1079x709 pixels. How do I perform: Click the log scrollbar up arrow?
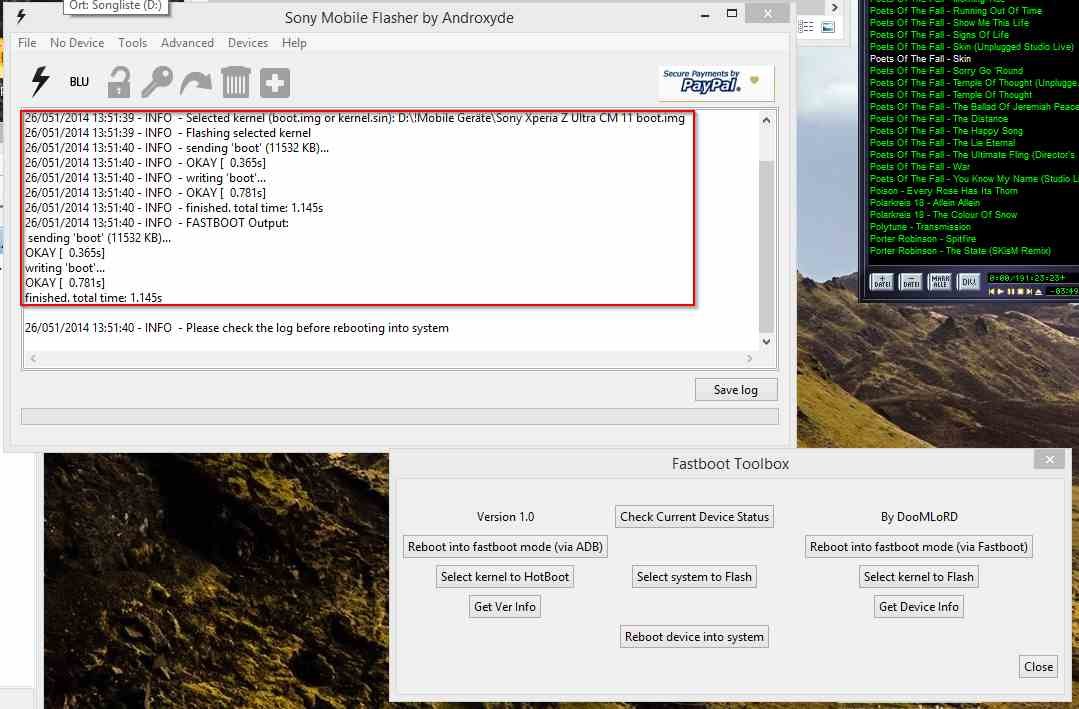[766, 120]
